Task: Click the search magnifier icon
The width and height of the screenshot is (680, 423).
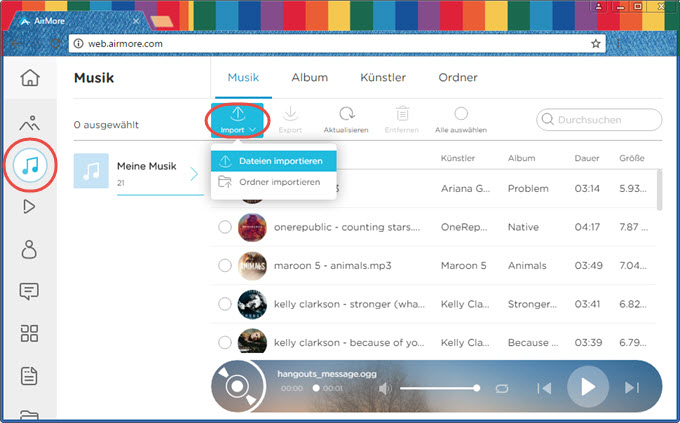Action: point(547,119)
